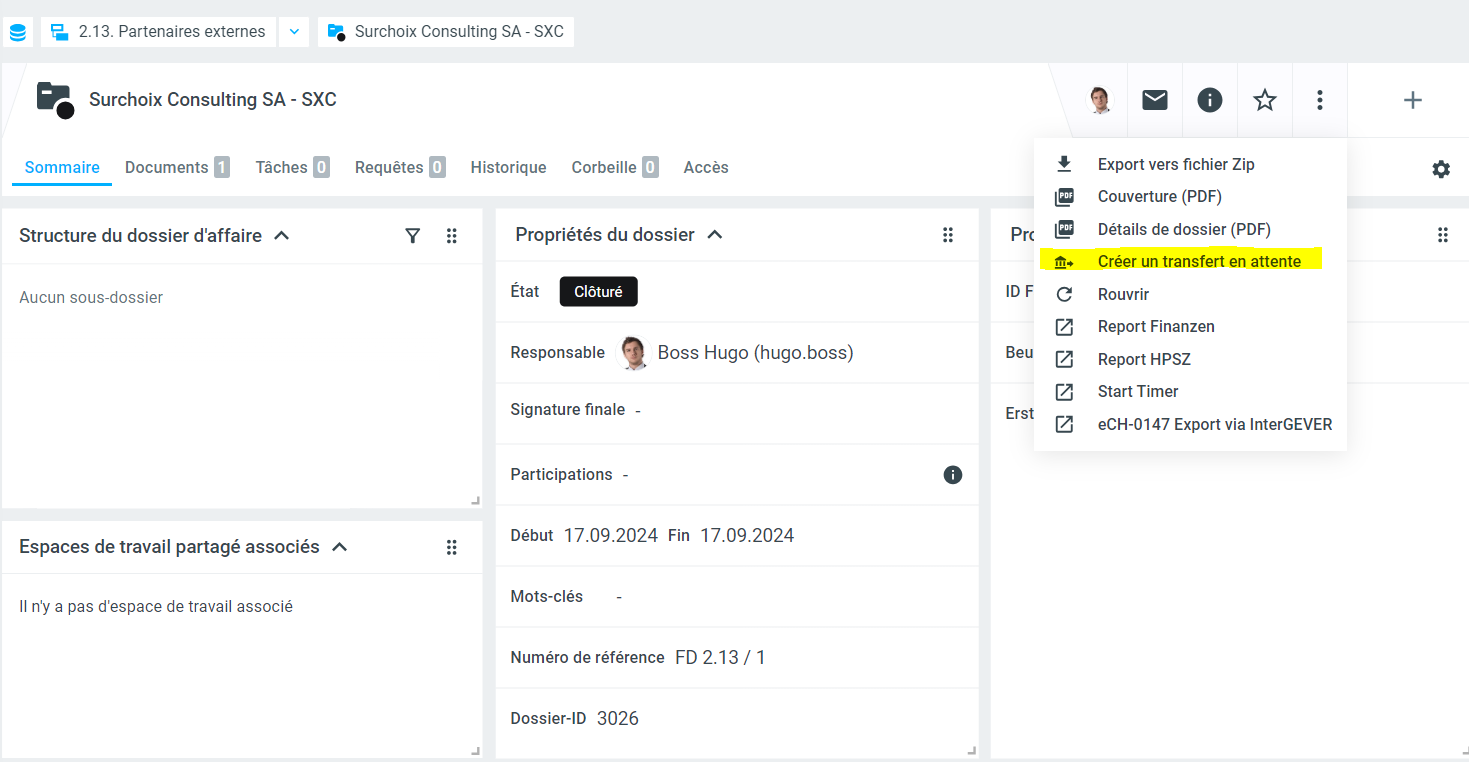The width and height of the screenshot is (1469, 762).
Task: Open the dossier info icon in header
Action: 1210,100
